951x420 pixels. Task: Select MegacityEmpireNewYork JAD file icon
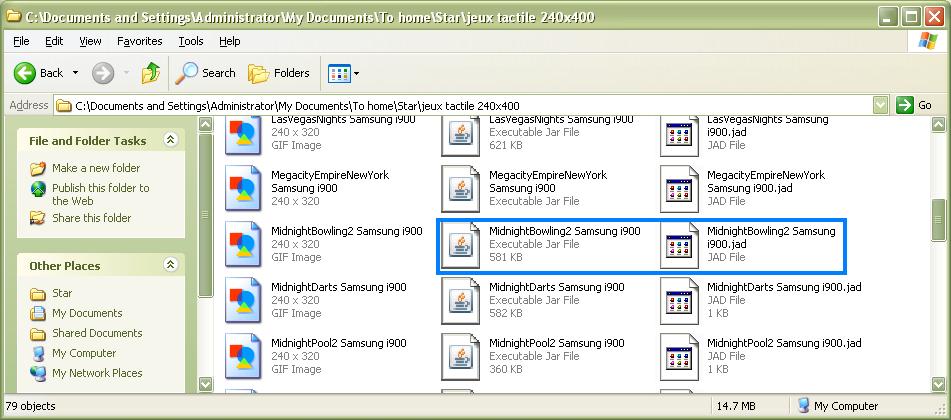(x=679, y=188)
